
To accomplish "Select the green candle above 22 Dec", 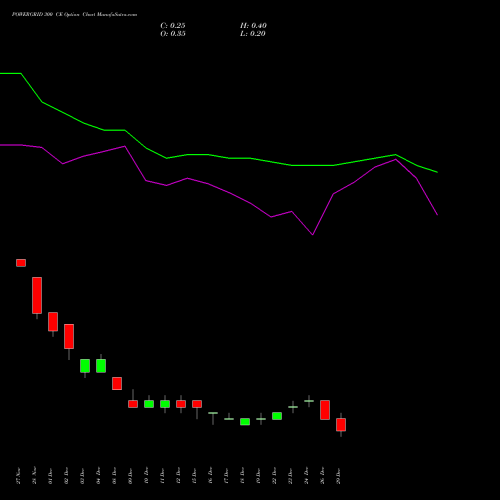I will 277,416.
